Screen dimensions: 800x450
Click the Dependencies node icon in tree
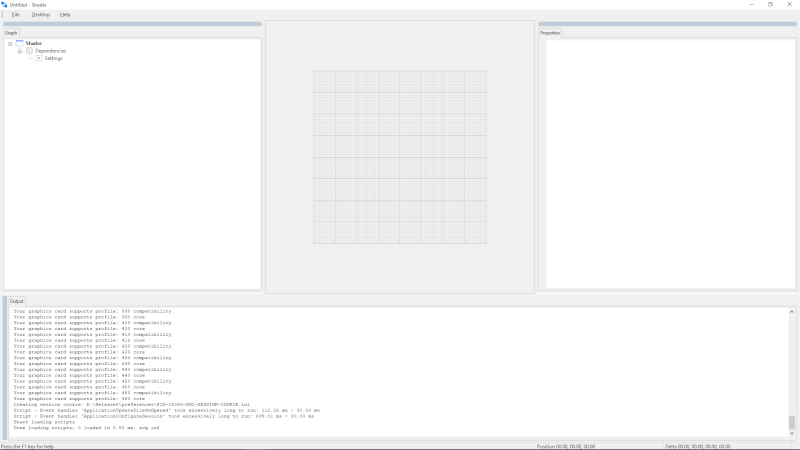29,51
